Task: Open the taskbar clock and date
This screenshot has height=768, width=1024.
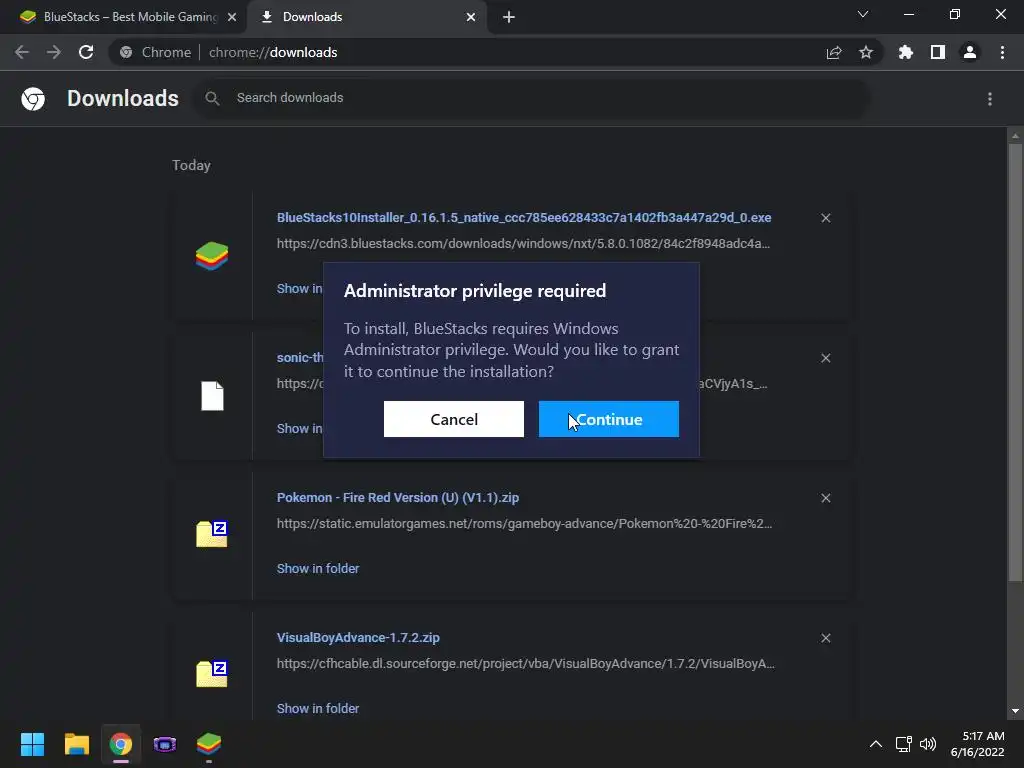Action: (x=977, y=744)
